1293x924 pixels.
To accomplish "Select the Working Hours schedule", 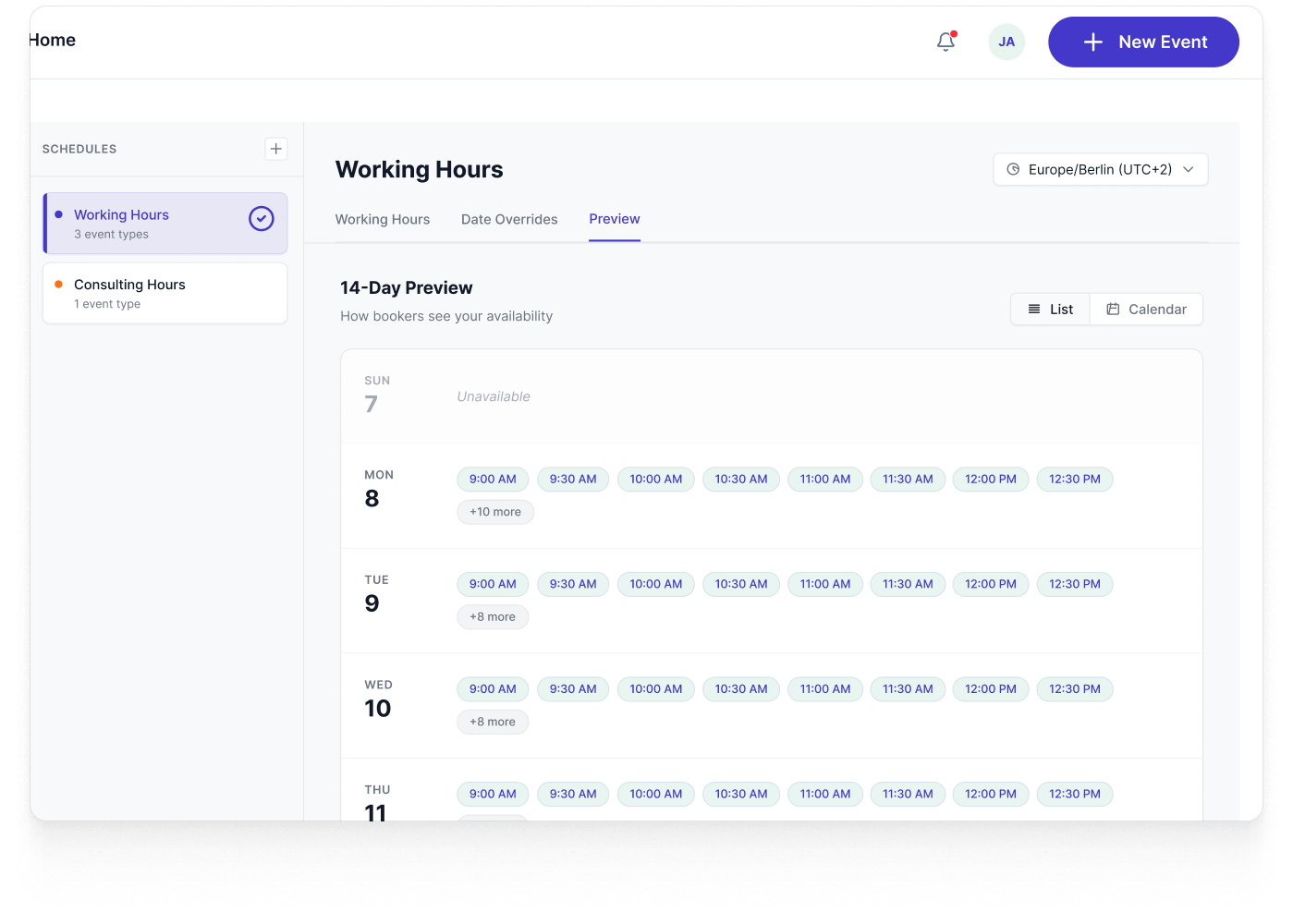I will pos(165,224).
